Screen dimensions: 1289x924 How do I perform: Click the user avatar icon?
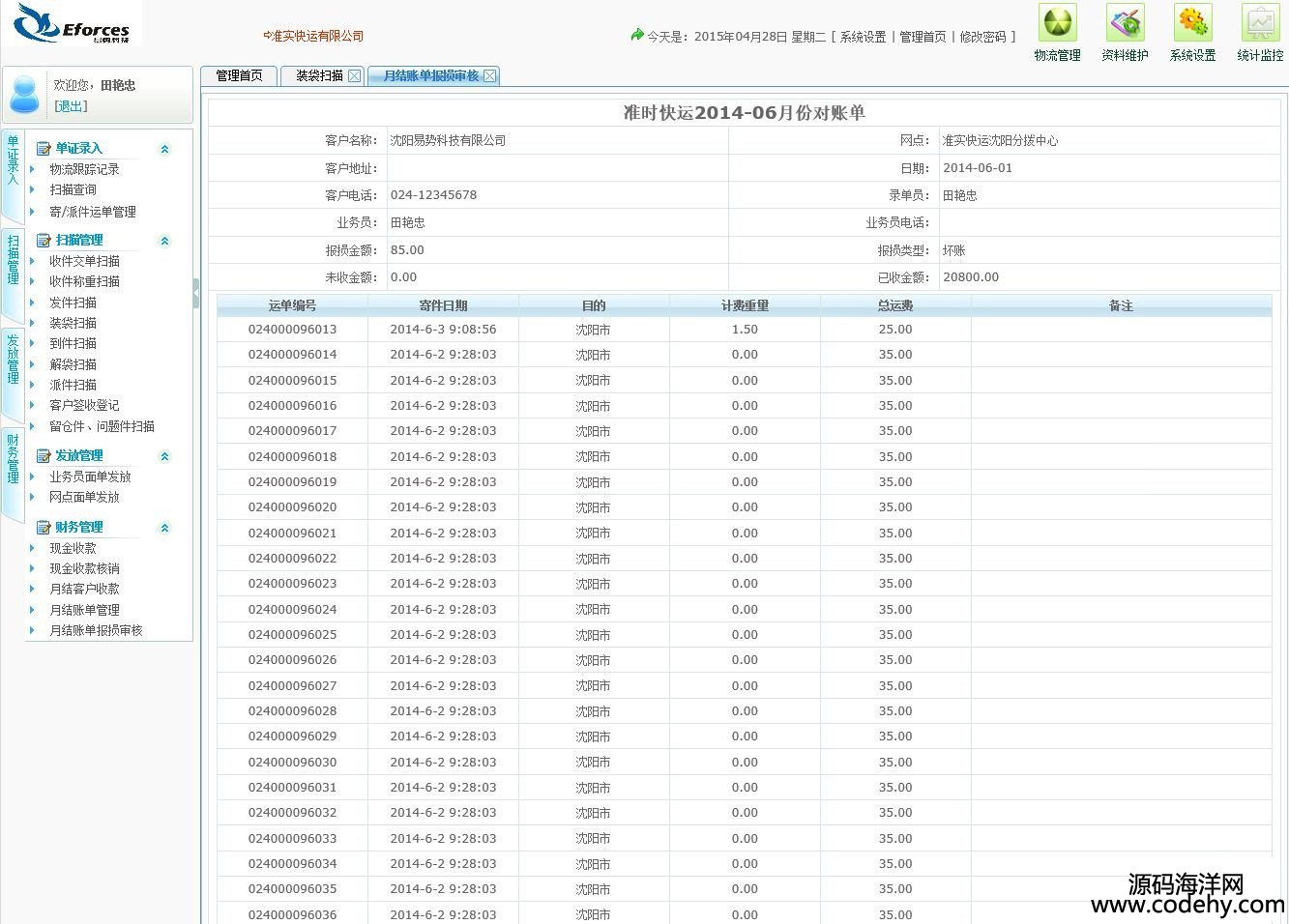24,94
